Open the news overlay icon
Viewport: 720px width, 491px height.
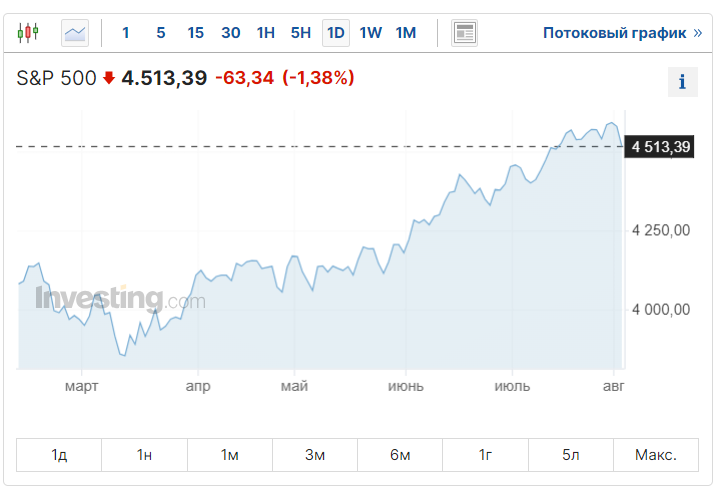[x=464, y=33]
